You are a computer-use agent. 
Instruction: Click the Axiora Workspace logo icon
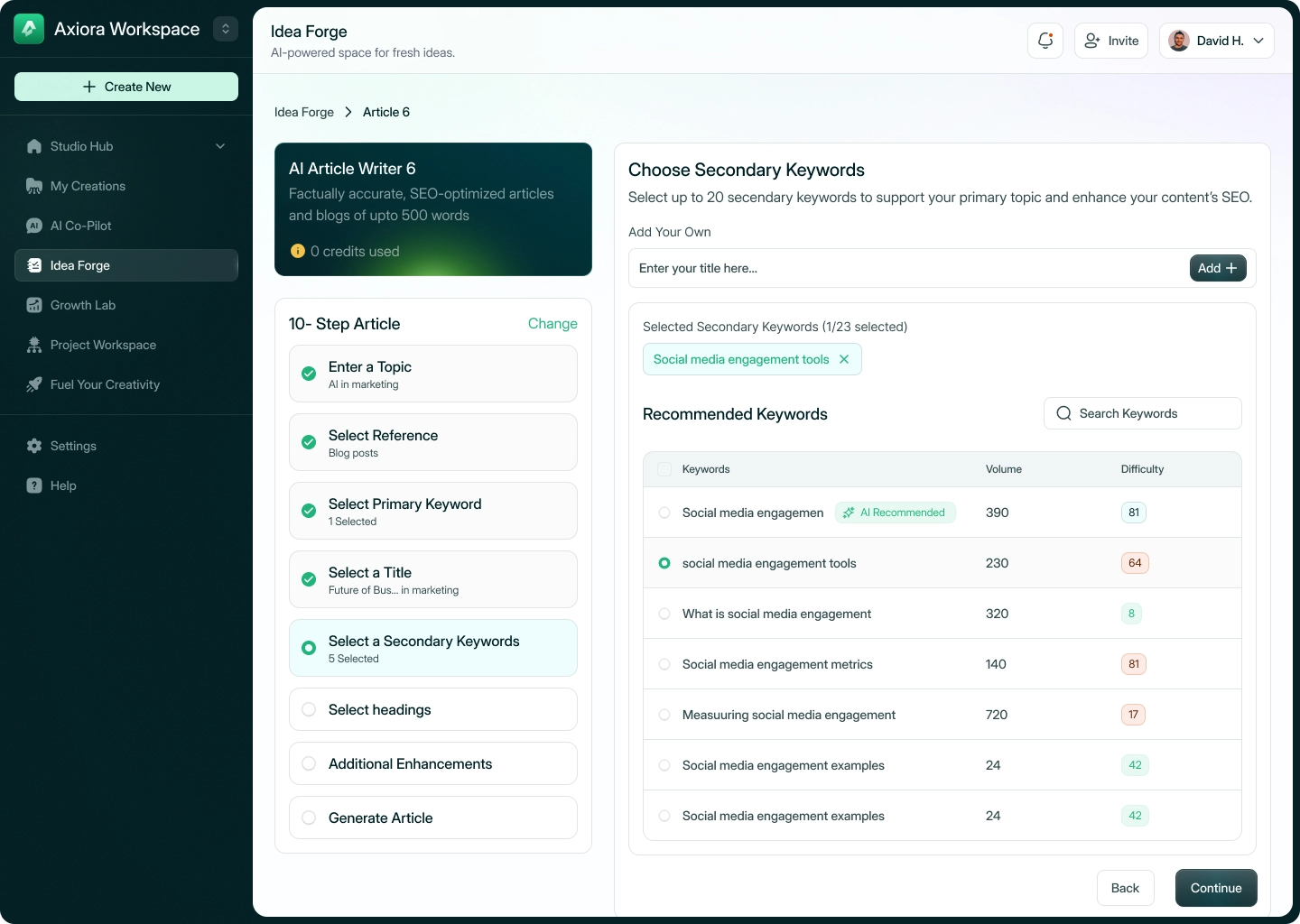pos(29,29)
